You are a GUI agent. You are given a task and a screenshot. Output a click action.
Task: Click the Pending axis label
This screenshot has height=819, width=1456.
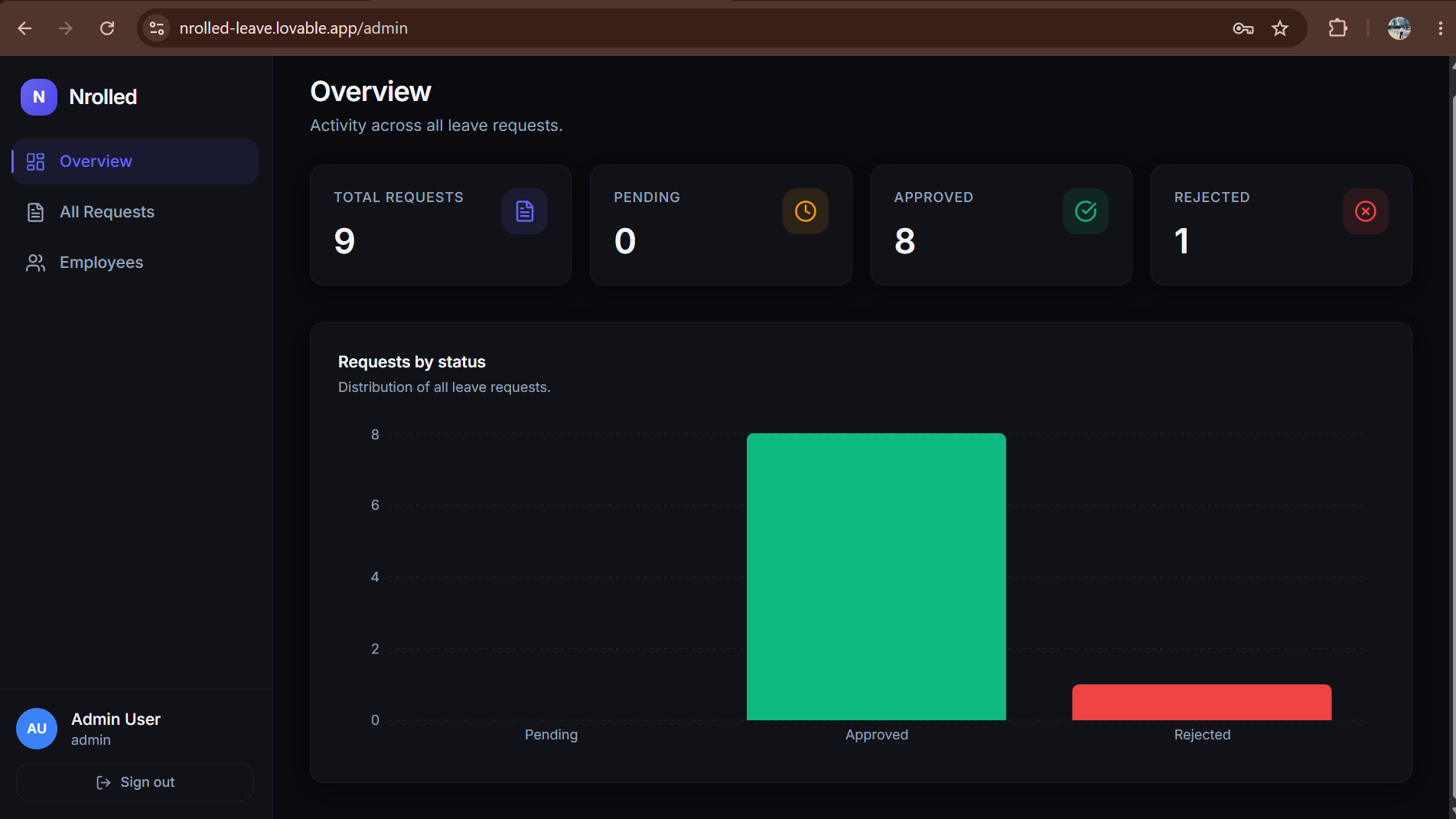pyautogui.click(x=551, y=735)
